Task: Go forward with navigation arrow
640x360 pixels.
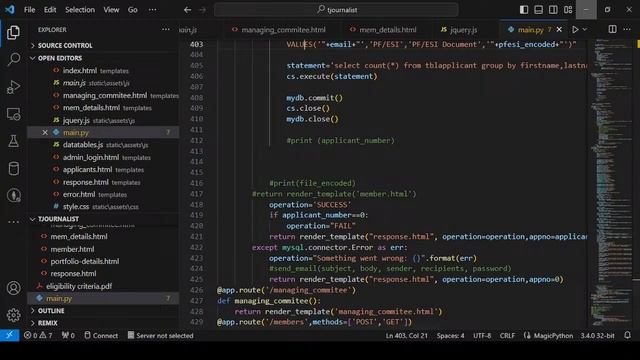Action: 202,10
